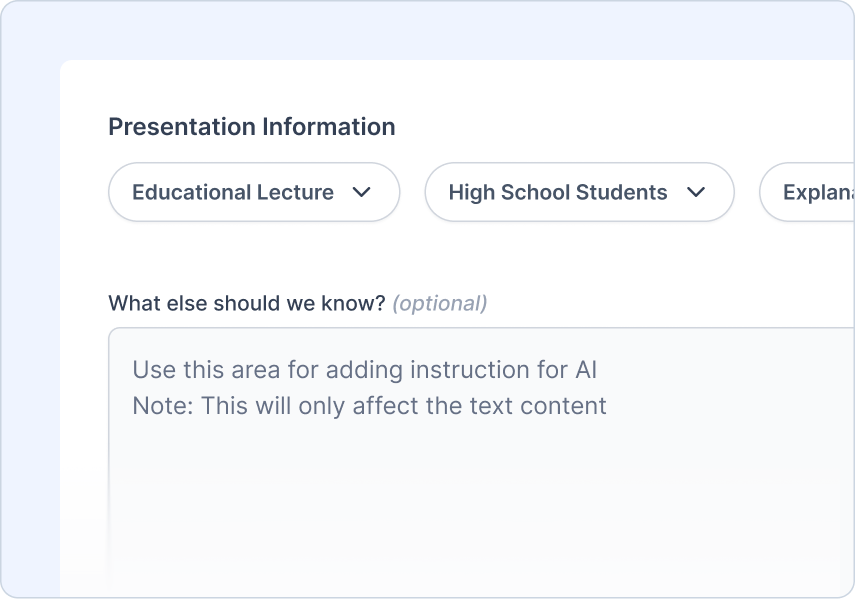Viewport: 855px width, 599px height.
Task: Open the partially visible Explana dropdown
Action: click(x=810, y=192)
